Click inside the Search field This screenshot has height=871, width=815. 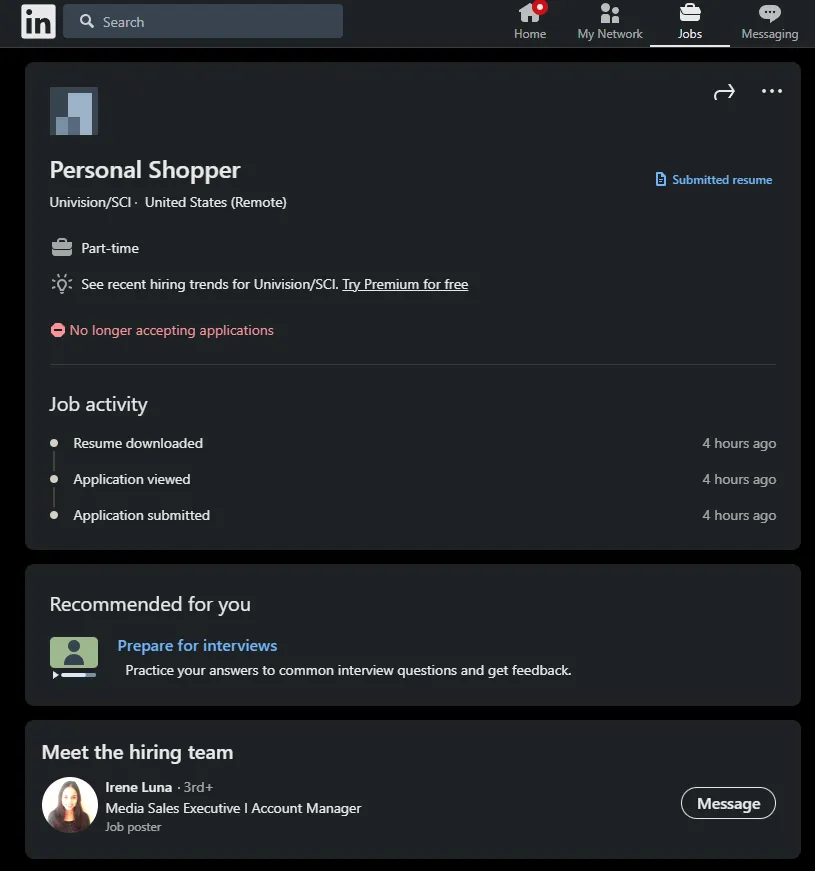pos(203,22)
